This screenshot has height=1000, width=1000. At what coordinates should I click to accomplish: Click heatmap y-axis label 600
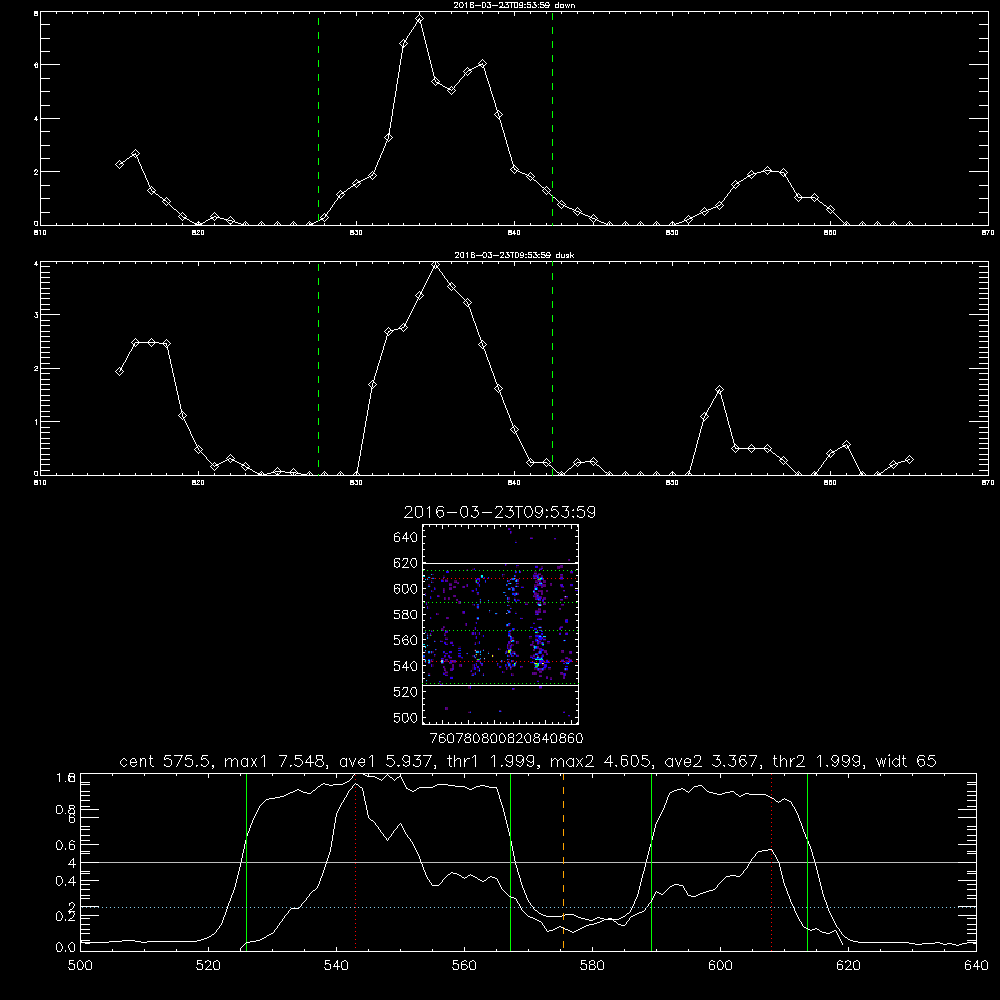[x=406, y=589]
